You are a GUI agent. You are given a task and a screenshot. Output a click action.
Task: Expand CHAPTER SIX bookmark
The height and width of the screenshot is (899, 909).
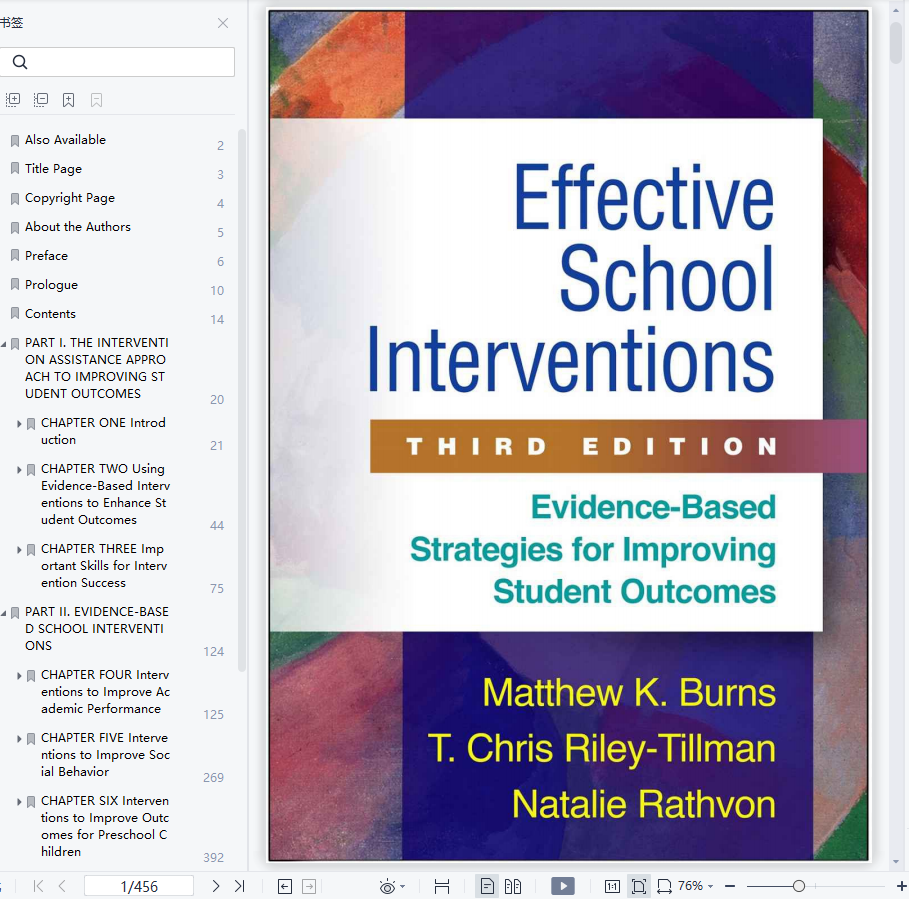[19, 802]
